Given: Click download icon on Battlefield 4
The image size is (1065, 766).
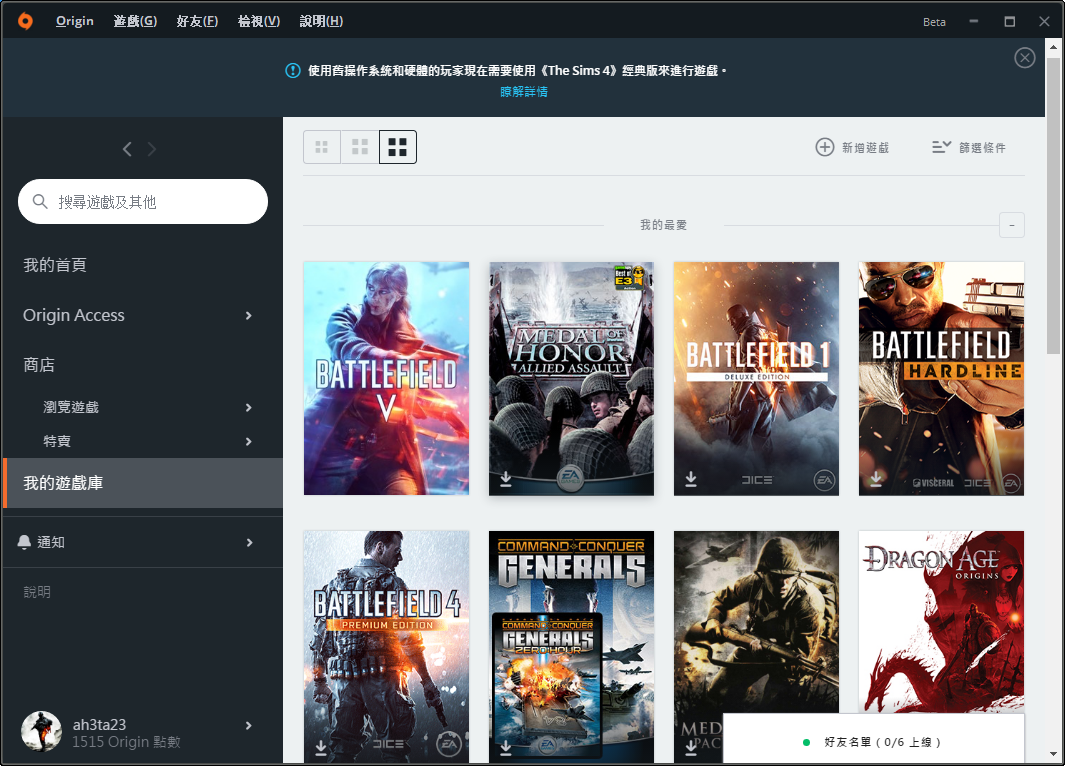Looking at the screenshot, I should pos(321,748).
